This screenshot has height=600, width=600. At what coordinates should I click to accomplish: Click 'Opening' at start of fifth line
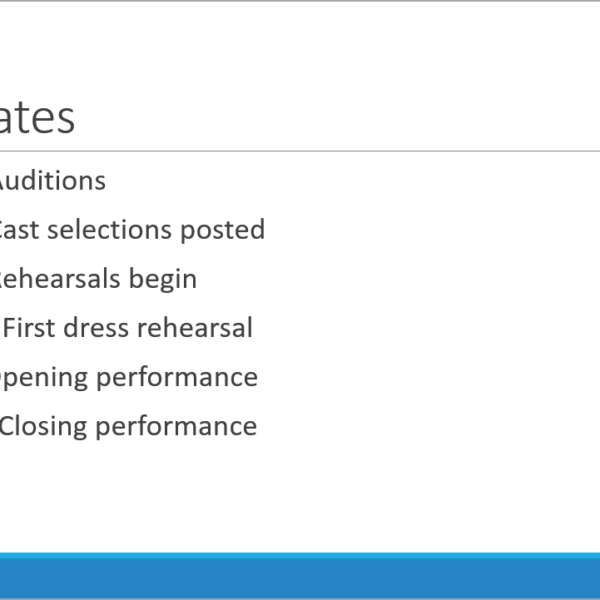(44, 378)
